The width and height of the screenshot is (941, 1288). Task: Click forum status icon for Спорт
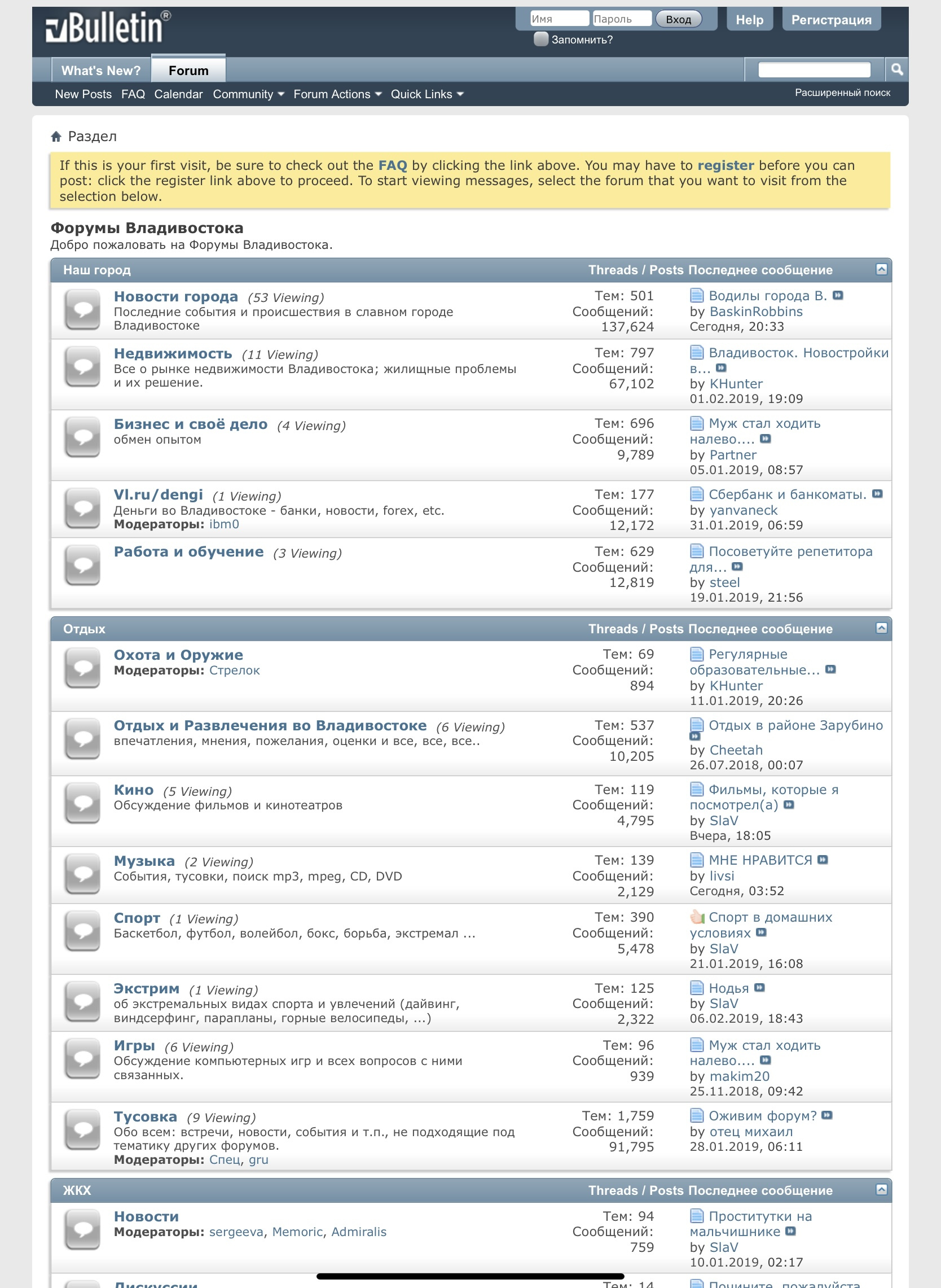[x=82, y=932]
